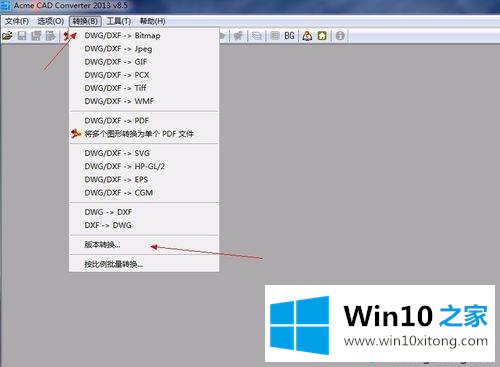Choose DWG/DXF -> PDF conversion
The image size is (500, 367).
click(144, 121)
